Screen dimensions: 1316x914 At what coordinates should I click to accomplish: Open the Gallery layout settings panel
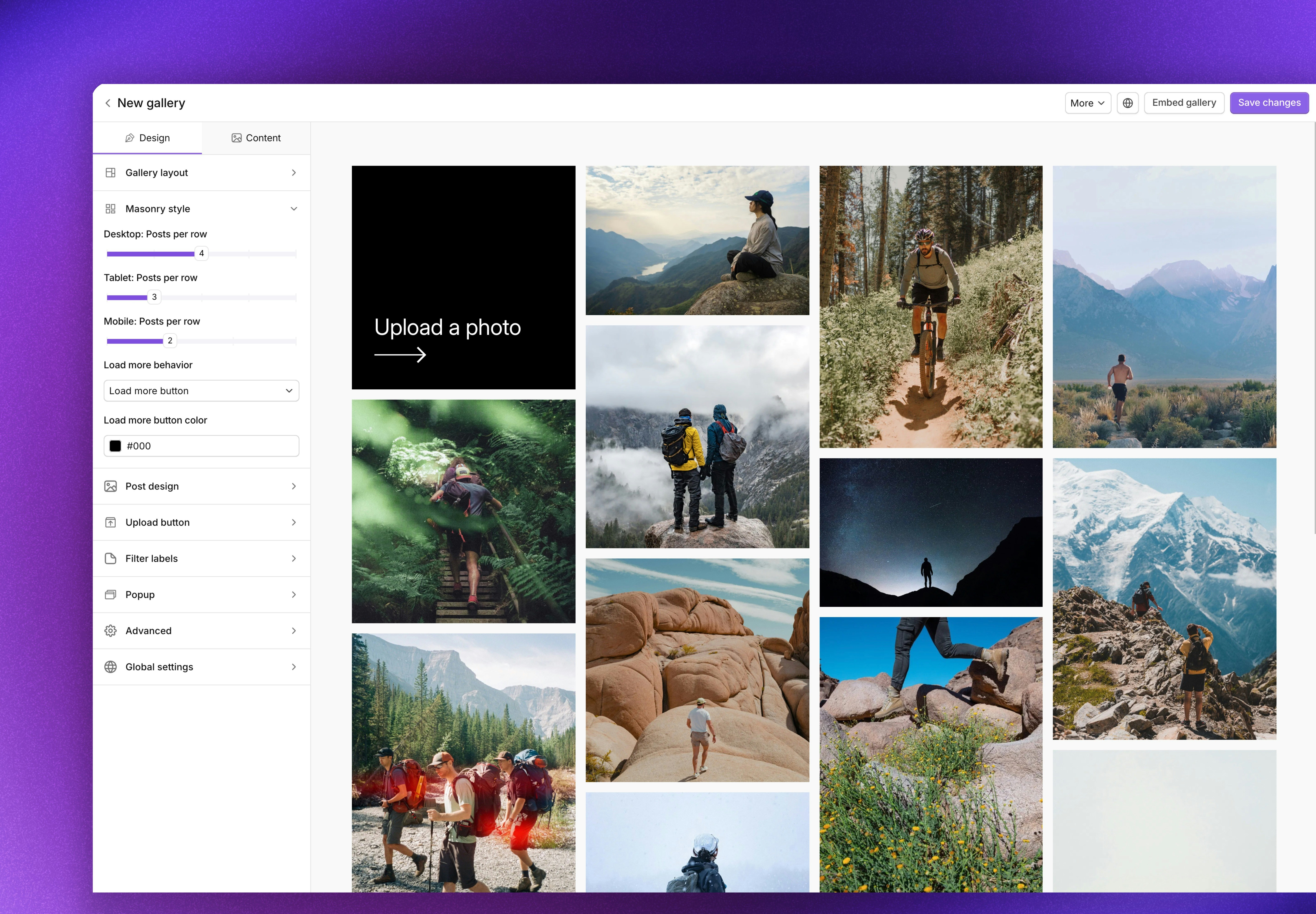pos(201,172)
